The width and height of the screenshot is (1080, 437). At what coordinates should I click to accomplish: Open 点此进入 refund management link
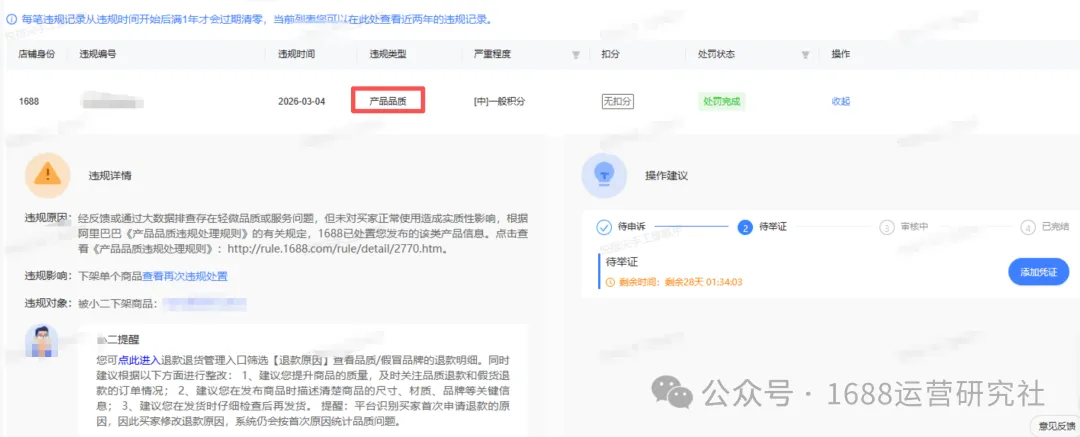(x=139, y=360)
